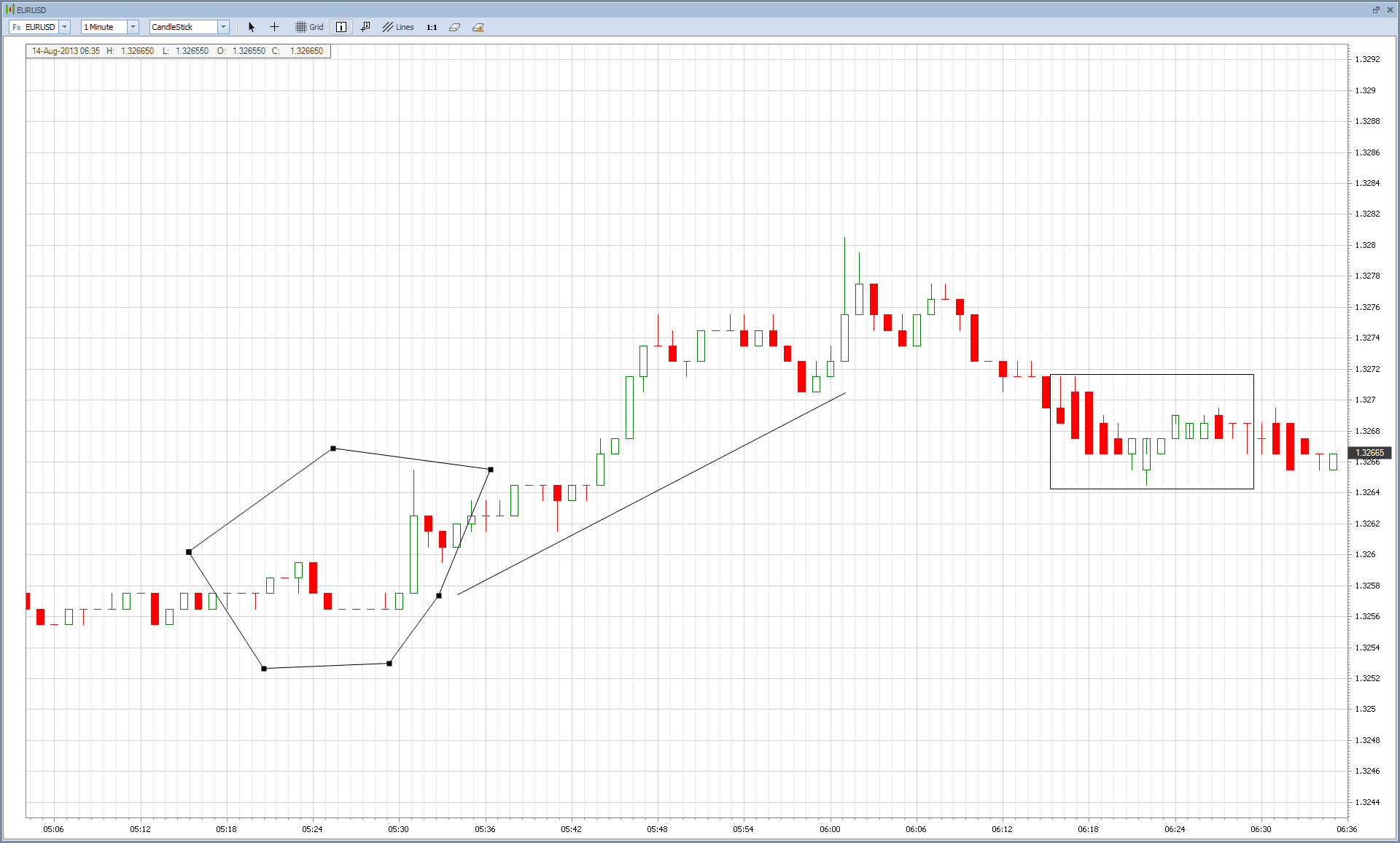Select the eraser tool
Screen dimensions: 1400x843
point(454,27)
